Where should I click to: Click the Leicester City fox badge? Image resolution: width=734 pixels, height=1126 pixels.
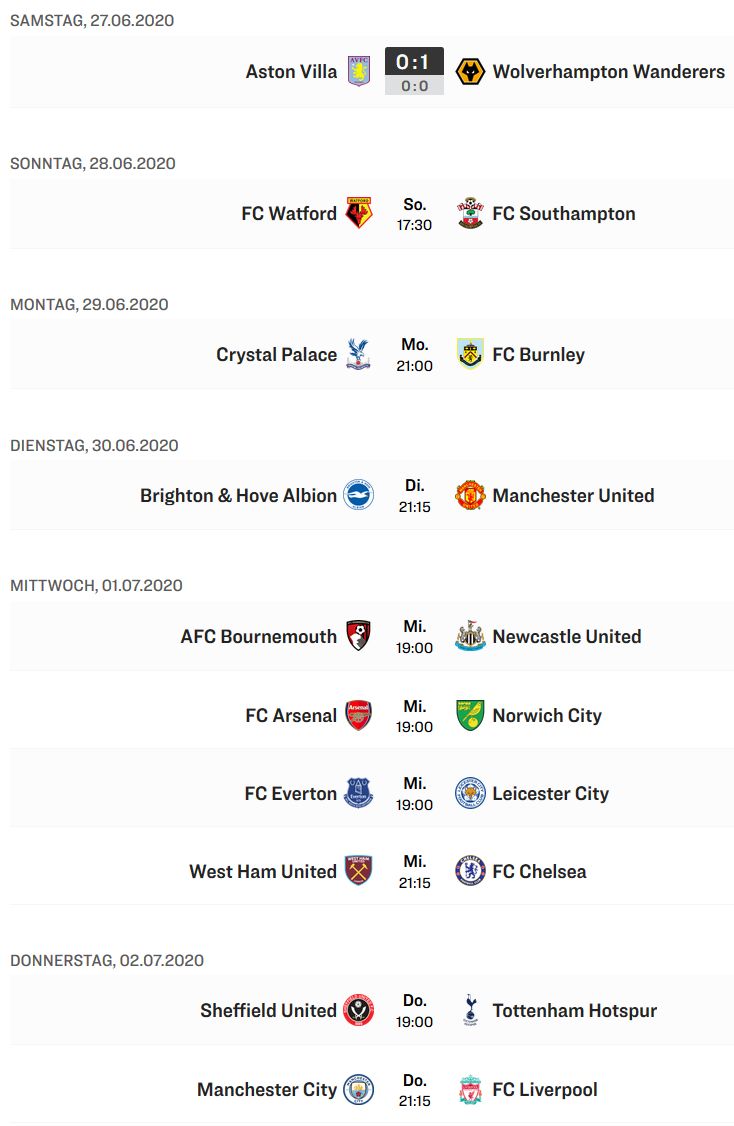tap(470, 794)
